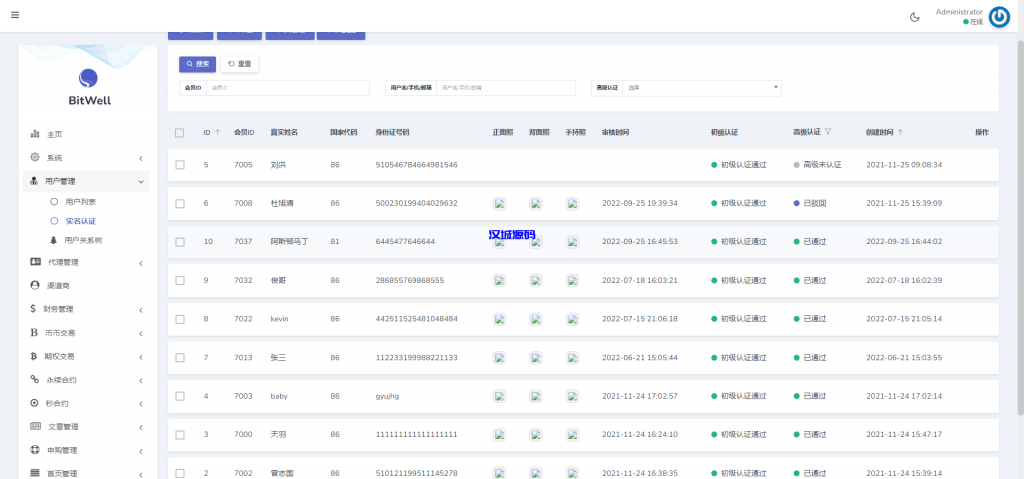Click the sort arrow next to the 创建时间 column header
This screenshot has height=479, width=1024.
900,132
